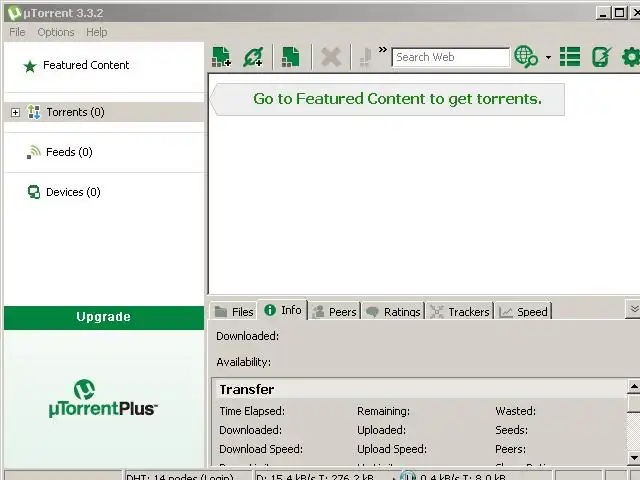This screenshot has width=640, height=480.
Task: Click the 'Wasted:' label
Action: click(516, 411)
